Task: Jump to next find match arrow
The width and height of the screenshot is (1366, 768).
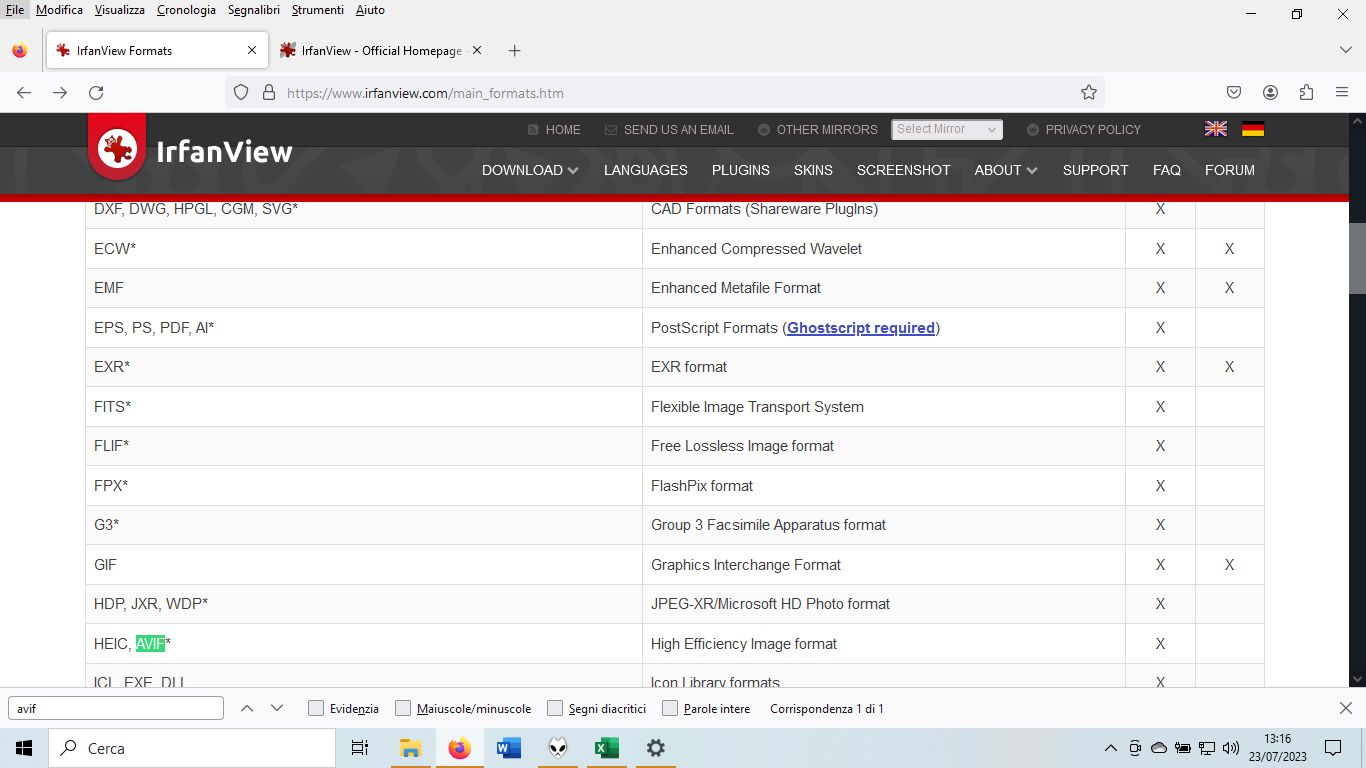Action: (x=277, y=708)
